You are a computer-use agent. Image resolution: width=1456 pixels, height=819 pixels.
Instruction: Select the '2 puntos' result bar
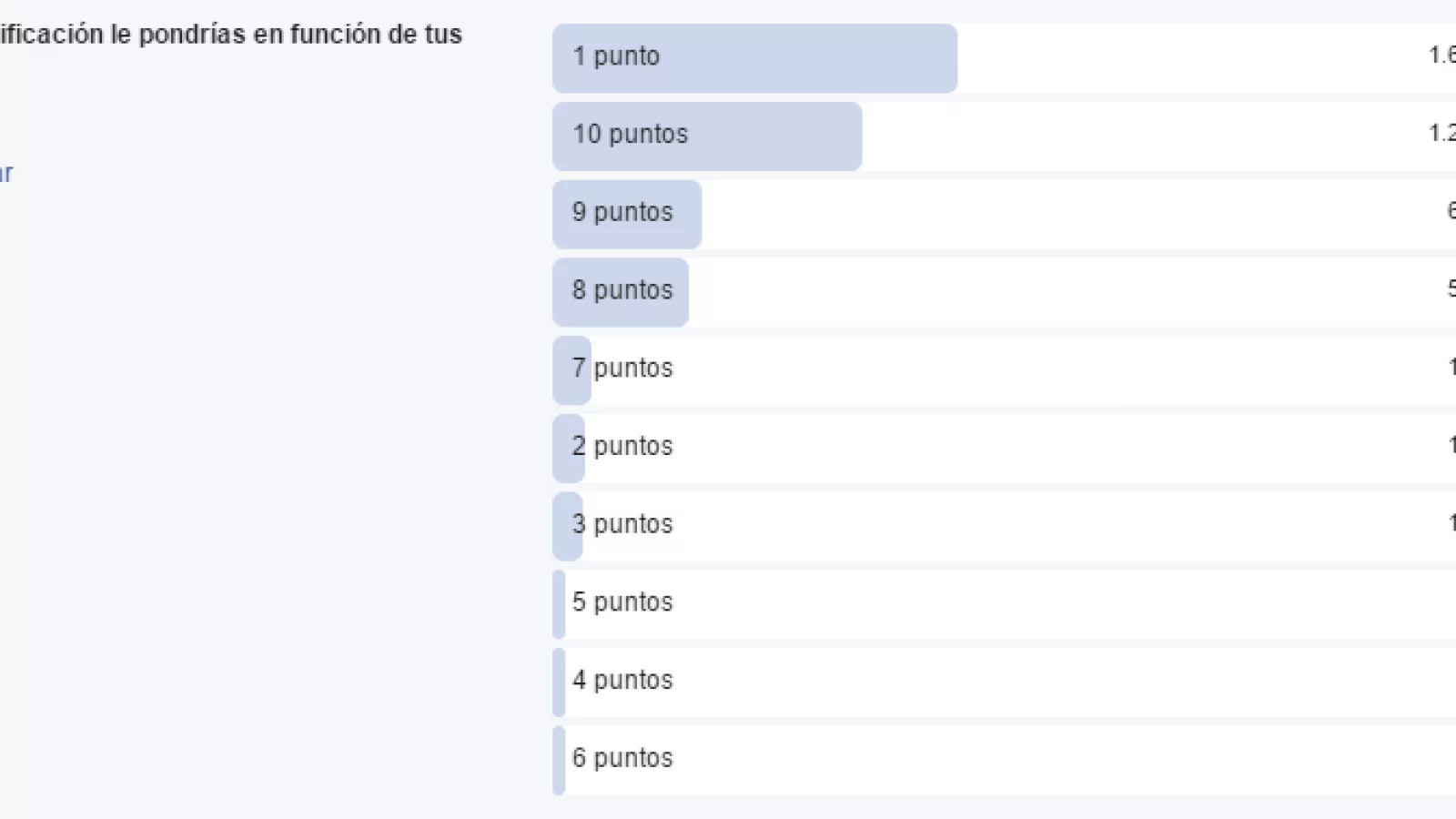(x=570, y=447)
